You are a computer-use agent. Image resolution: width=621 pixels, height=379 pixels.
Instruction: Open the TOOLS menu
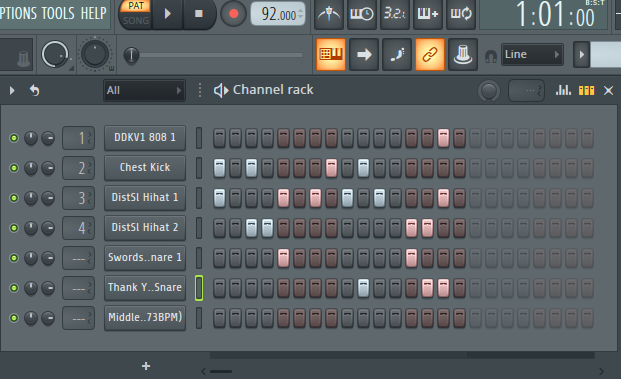click(x=58, y=13)
